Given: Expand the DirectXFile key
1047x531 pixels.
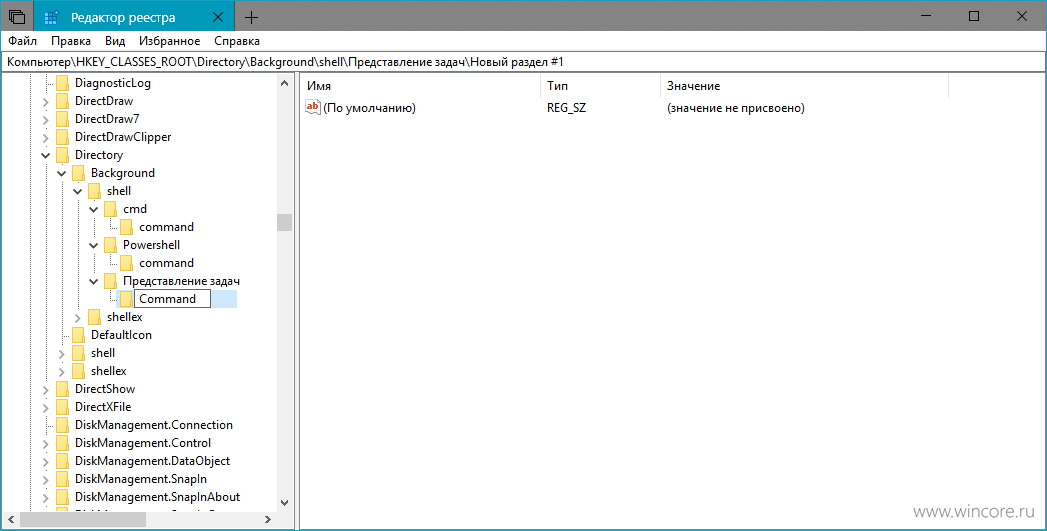Looking at the screenshot, I should [x=45, y=407].
